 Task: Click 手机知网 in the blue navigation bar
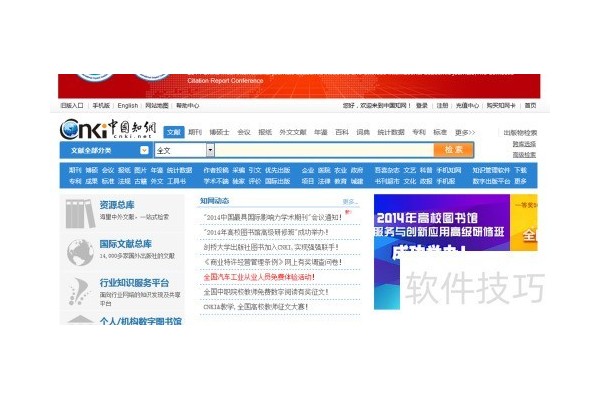[x=449, y=170]
